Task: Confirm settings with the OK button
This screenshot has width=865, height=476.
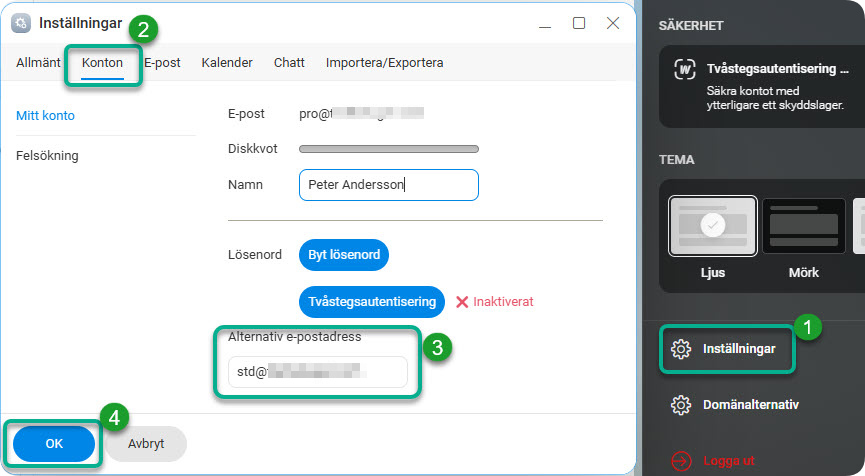Action: [54, 443]
